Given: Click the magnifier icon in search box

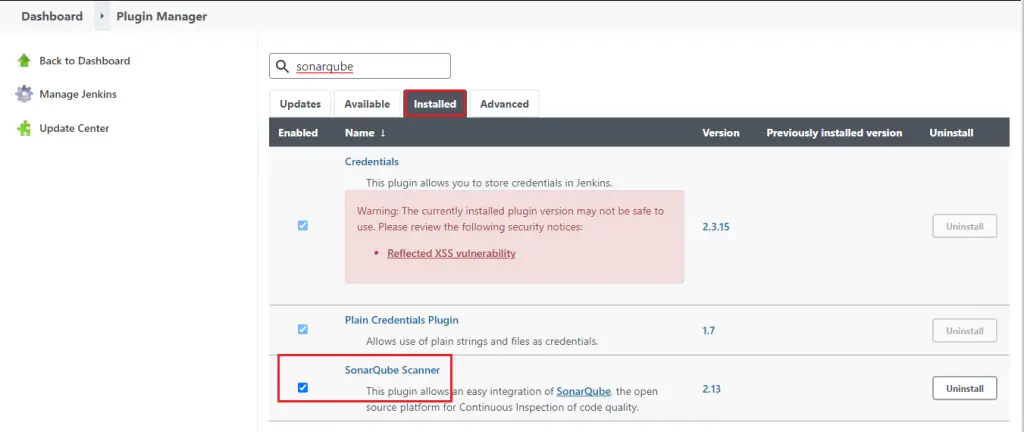Looking at the screenshot, I should click(x=282, y=67).
